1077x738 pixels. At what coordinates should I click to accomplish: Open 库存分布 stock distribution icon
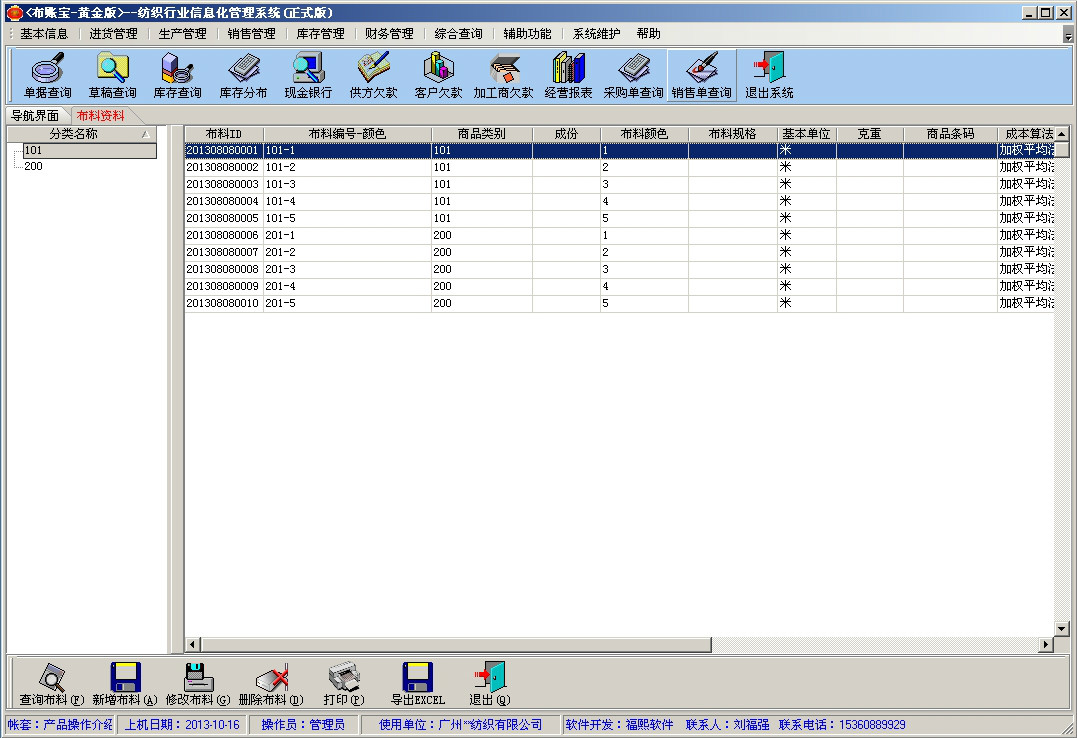(x=243, y=76)
